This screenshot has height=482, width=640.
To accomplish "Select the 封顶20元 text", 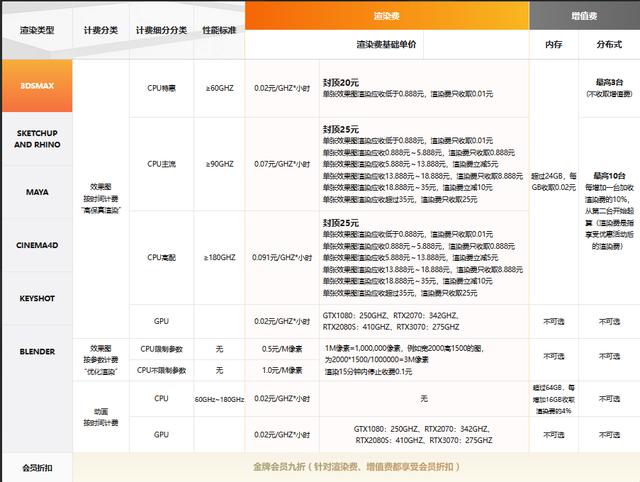I will tap(341, 82).
